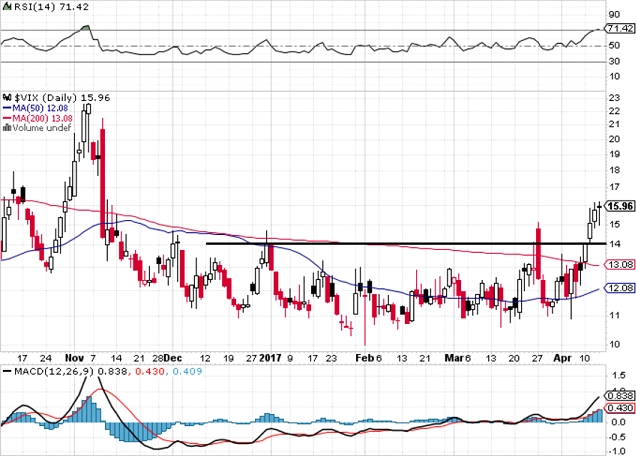This screenshot has height=456, width=636.
Task: Click the green overbought RSI peak area
Action: pyautogui.click(x=85, y=28)
